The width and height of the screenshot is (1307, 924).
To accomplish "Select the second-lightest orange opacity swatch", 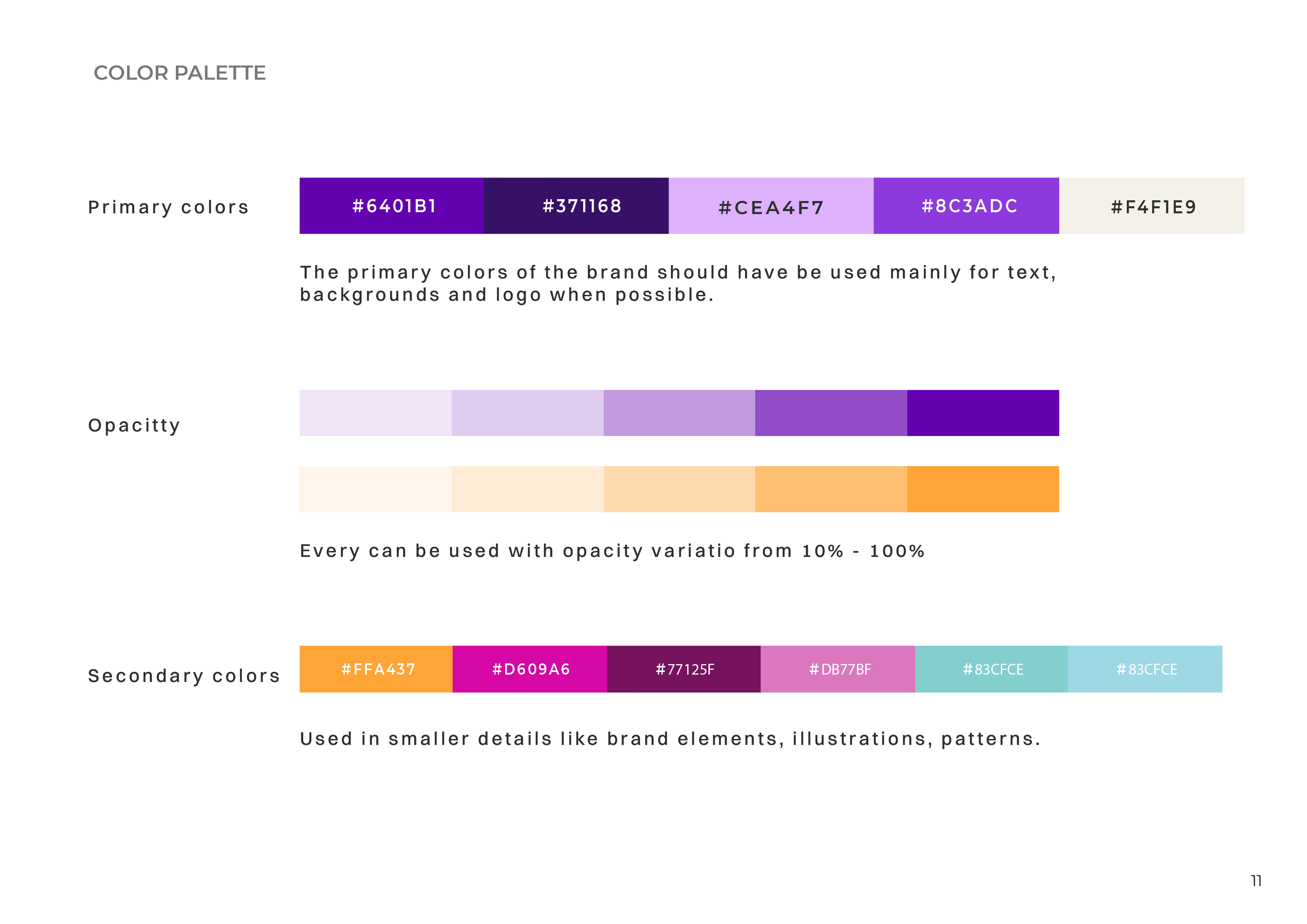I will click(x=528, y=489).
